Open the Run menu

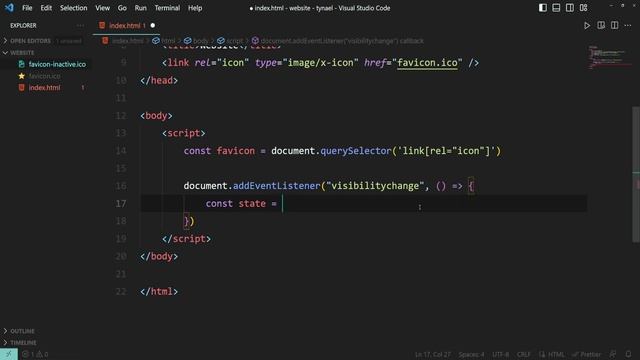pyautogui.click(x=140, y=8)
